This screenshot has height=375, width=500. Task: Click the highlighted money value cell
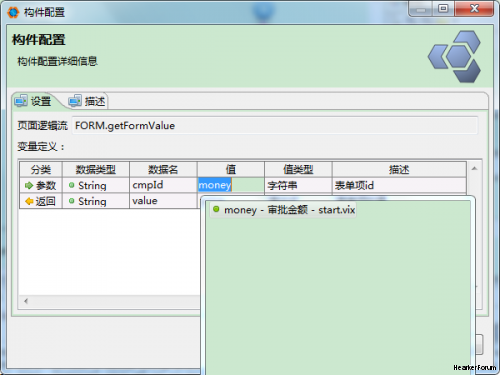[231, 185]
